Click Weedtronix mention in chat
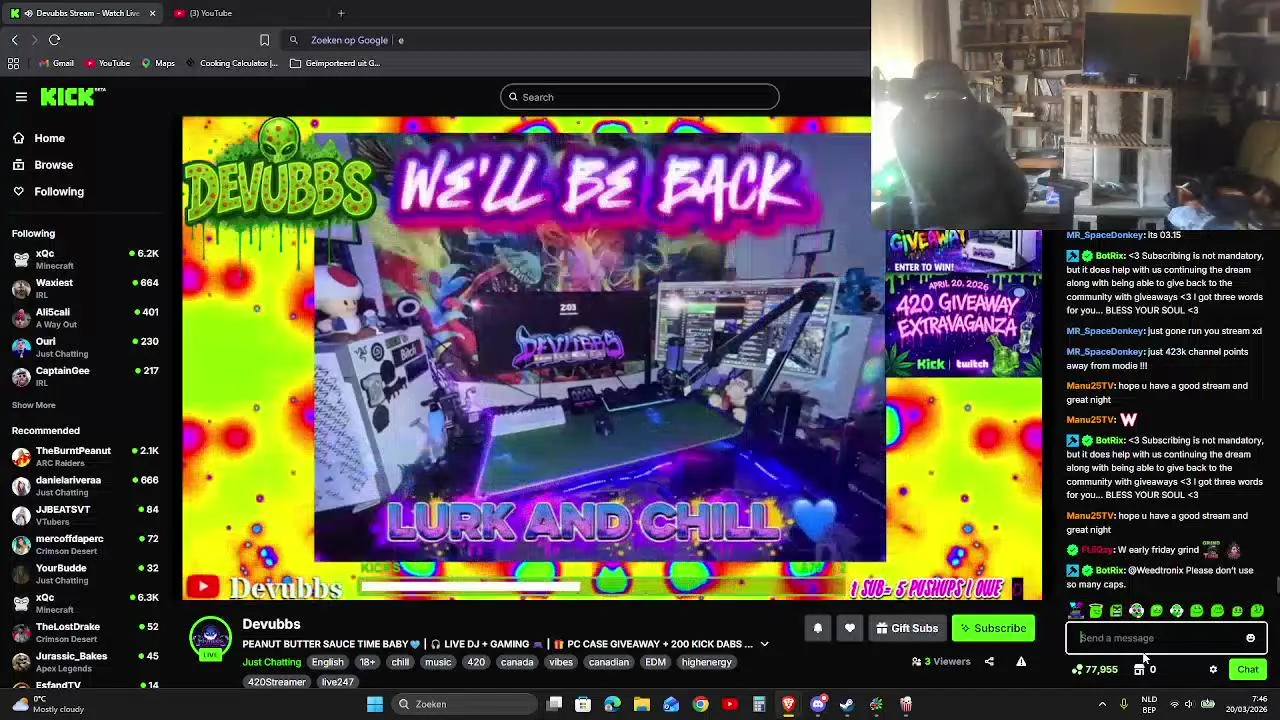The image size is (1280, 720). [1156, 570]
